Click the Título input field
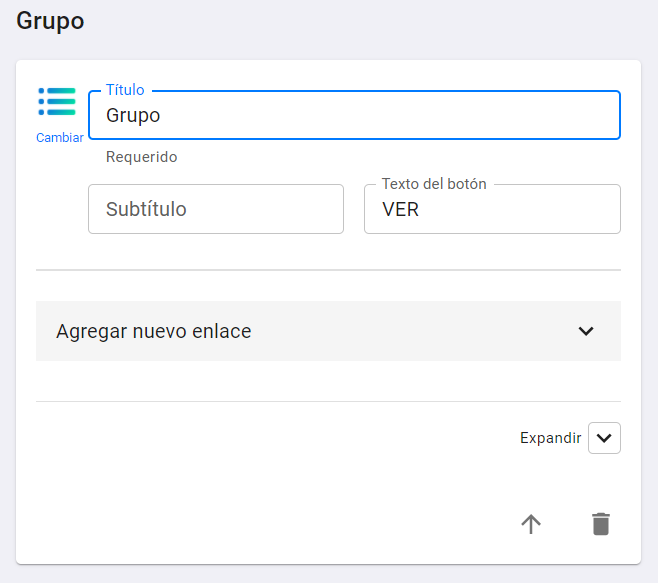658x583 pixels. 354,115
